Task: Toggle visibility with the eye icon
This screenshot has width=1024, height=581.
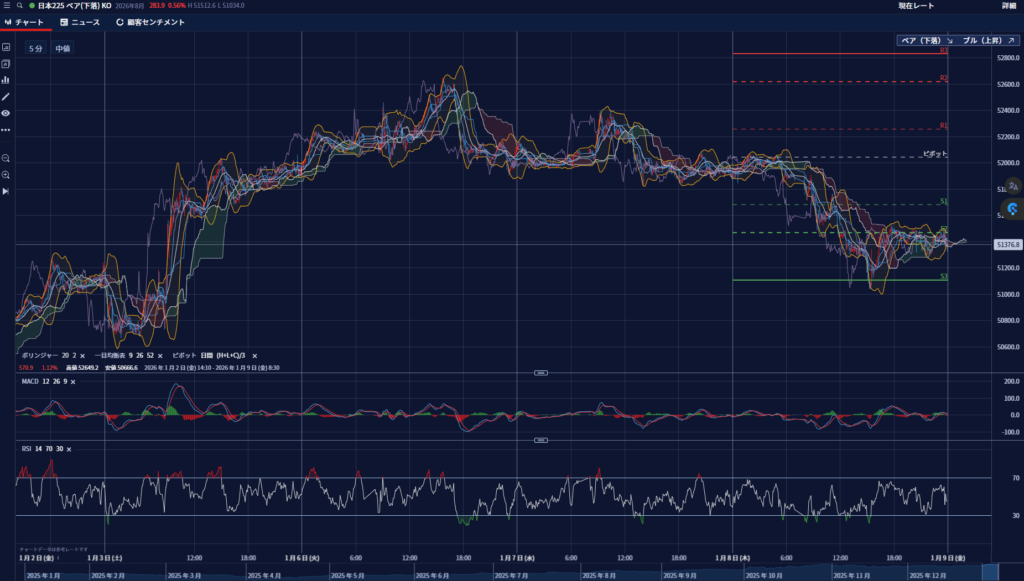Action: [6, 113]
